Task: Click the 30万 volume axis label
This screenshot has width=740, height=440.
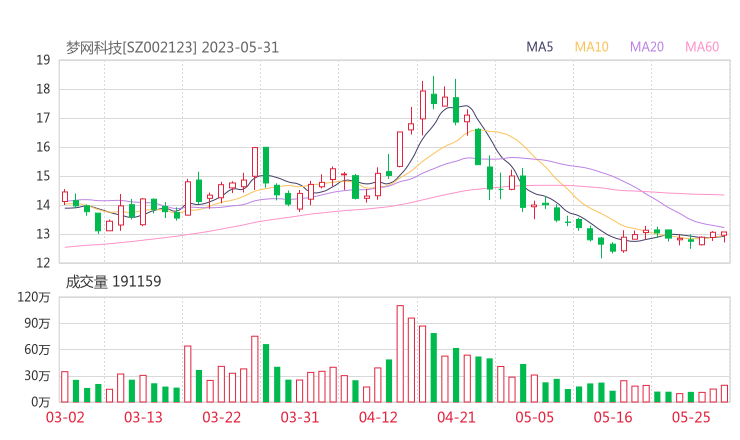Action: point(37,376)
